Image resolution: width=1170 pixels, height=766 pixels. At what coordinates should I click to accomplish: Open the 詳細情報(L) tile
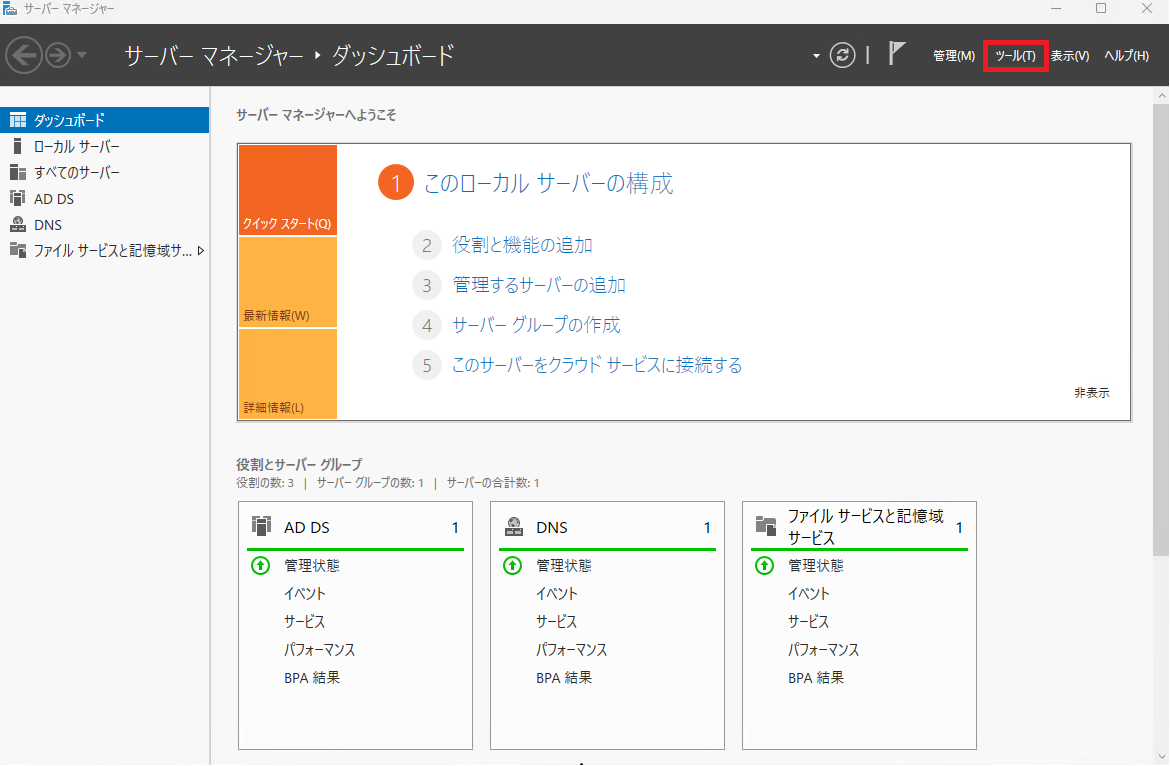pos(287,374)
